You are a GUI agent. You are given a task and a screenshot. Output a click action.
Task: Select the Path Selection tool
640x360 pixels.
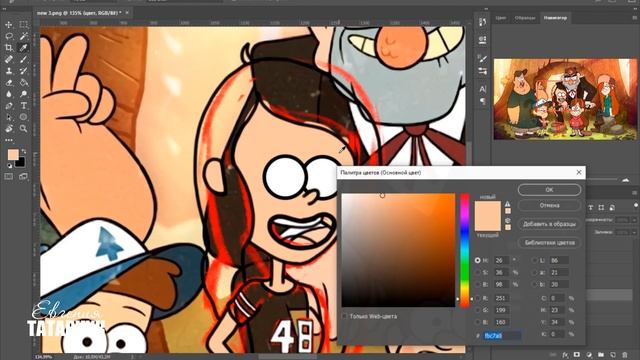pyautogui.click(x=9, y=117)
